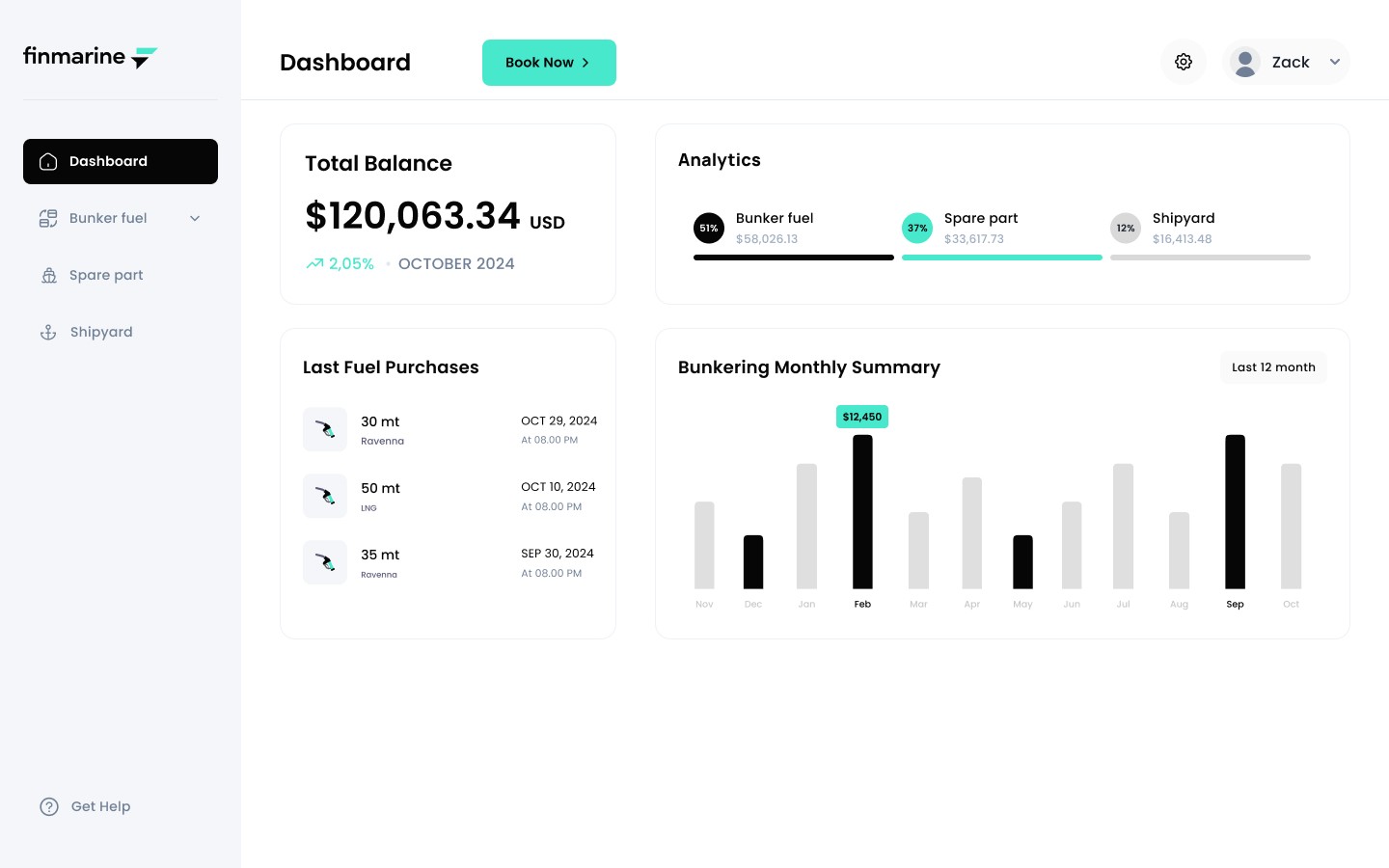Open Shipyard sidebar page
The height and width of the screenshot is (868, 1389).
point(121,332)
